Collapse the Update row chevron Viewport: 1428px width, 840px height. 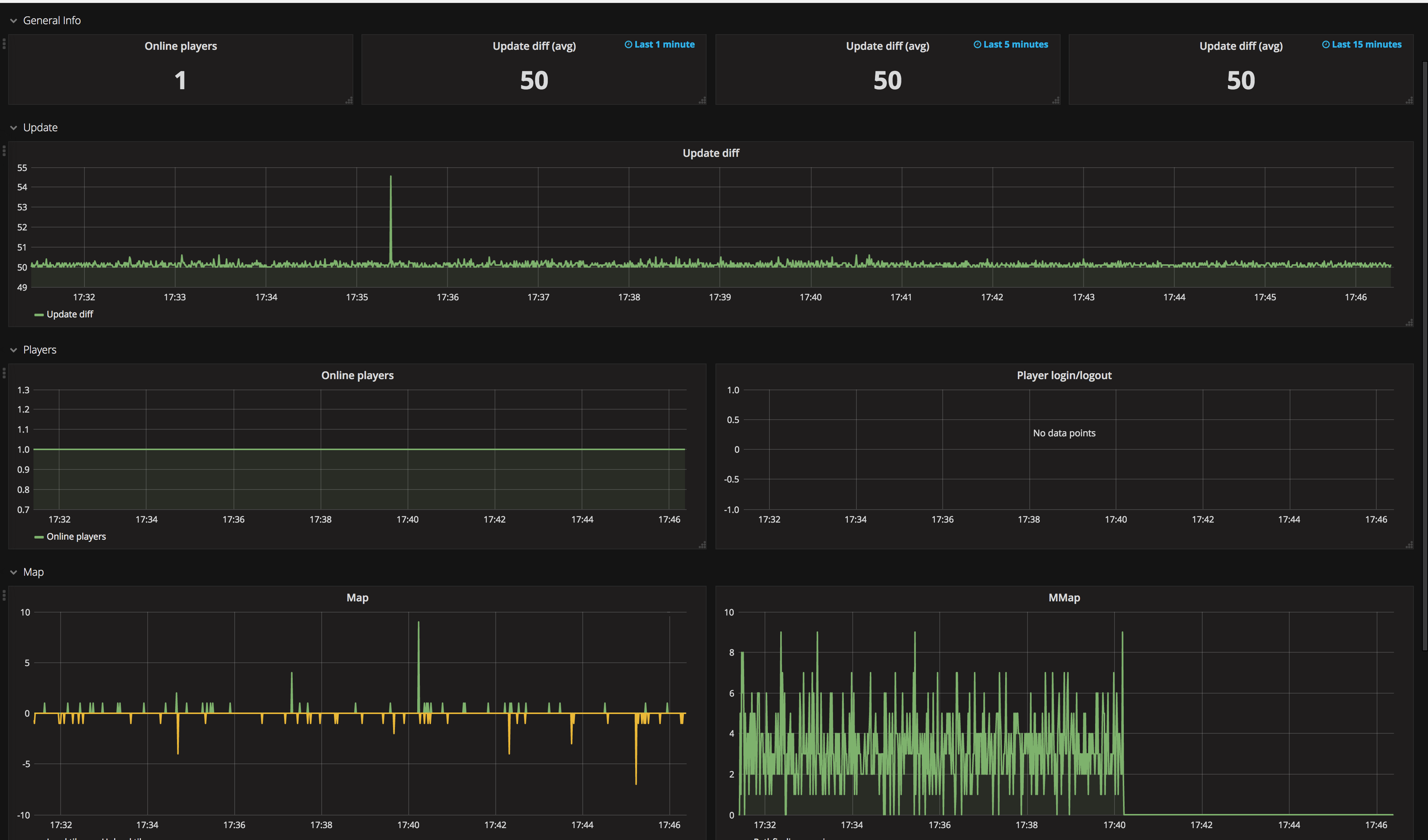click(x=14, y=128)
